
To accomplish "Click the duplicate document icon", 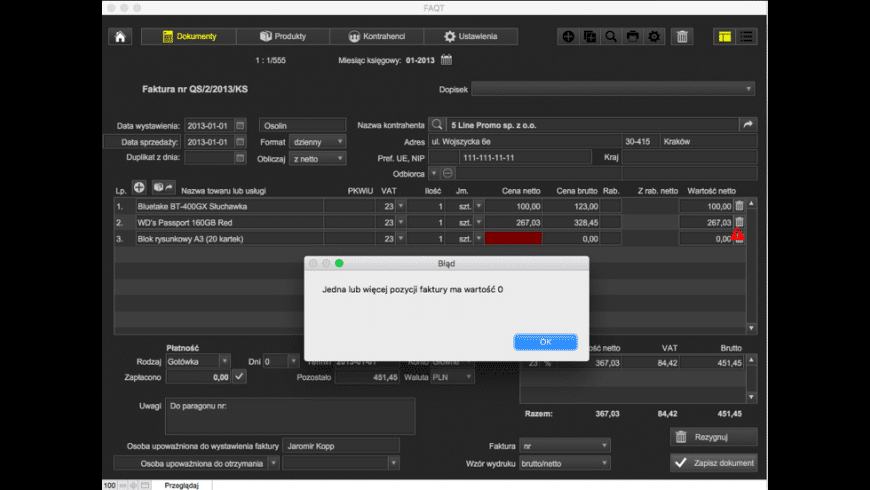I will pyautogui.click(x=589, y=37).
